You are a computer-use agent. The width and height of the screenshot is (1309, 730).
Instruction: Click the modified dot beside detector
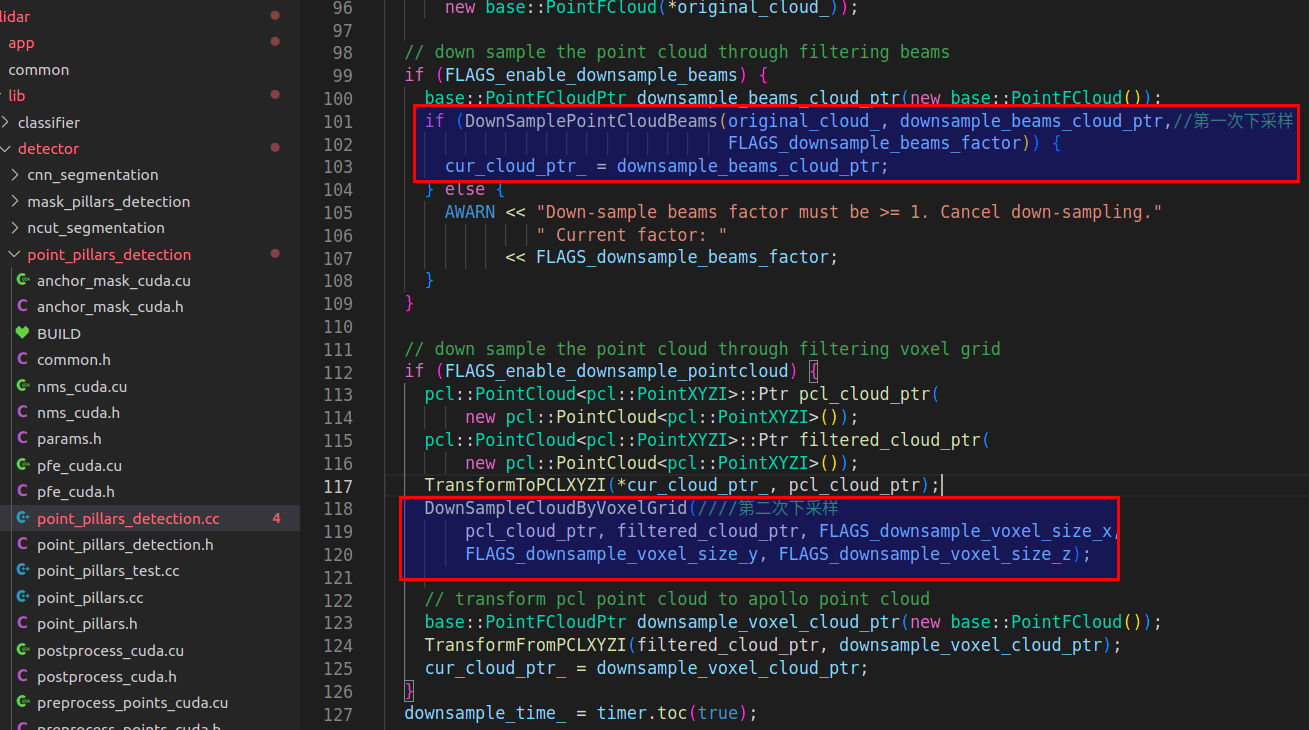point(275,149)
